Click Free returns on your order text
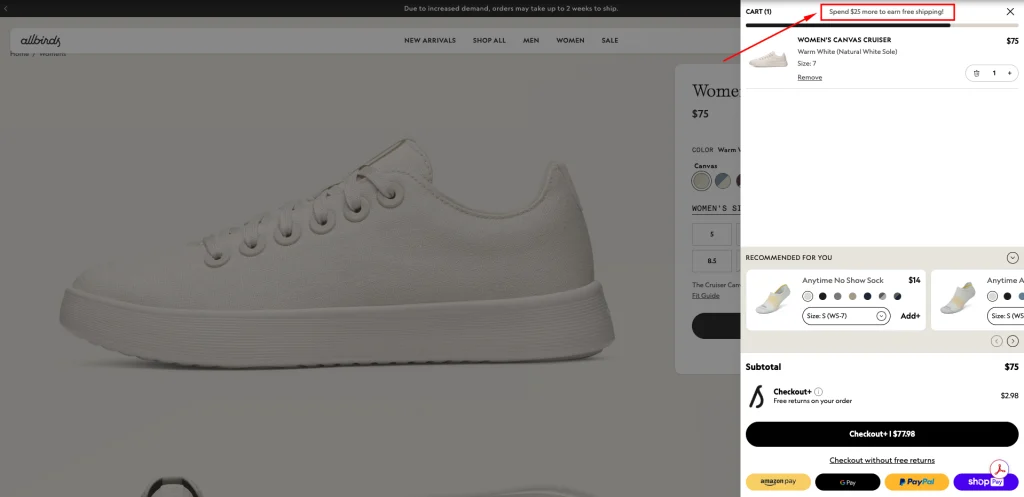 click(812, 401)
